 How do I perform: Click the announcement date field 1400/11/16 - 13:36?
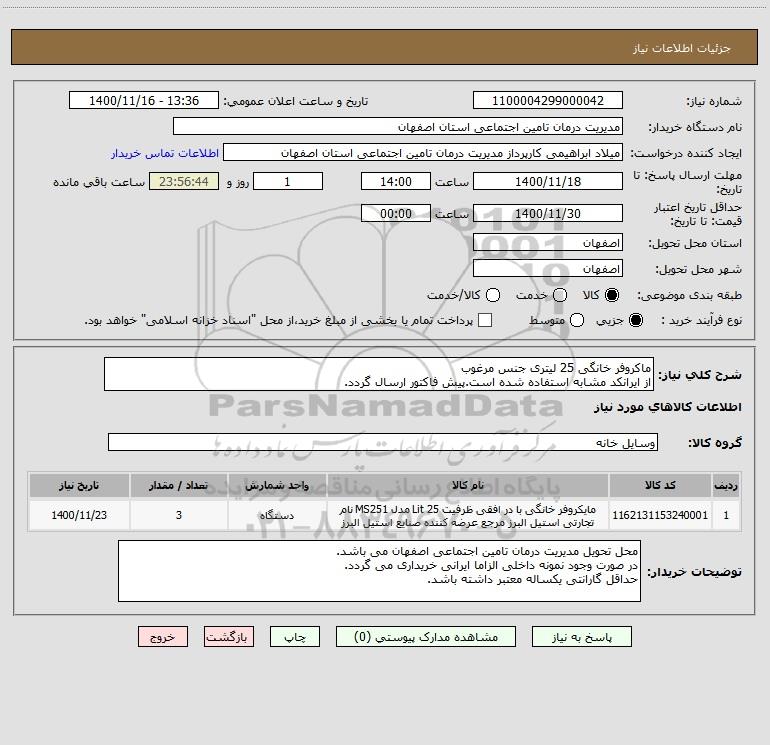[144, 101]
